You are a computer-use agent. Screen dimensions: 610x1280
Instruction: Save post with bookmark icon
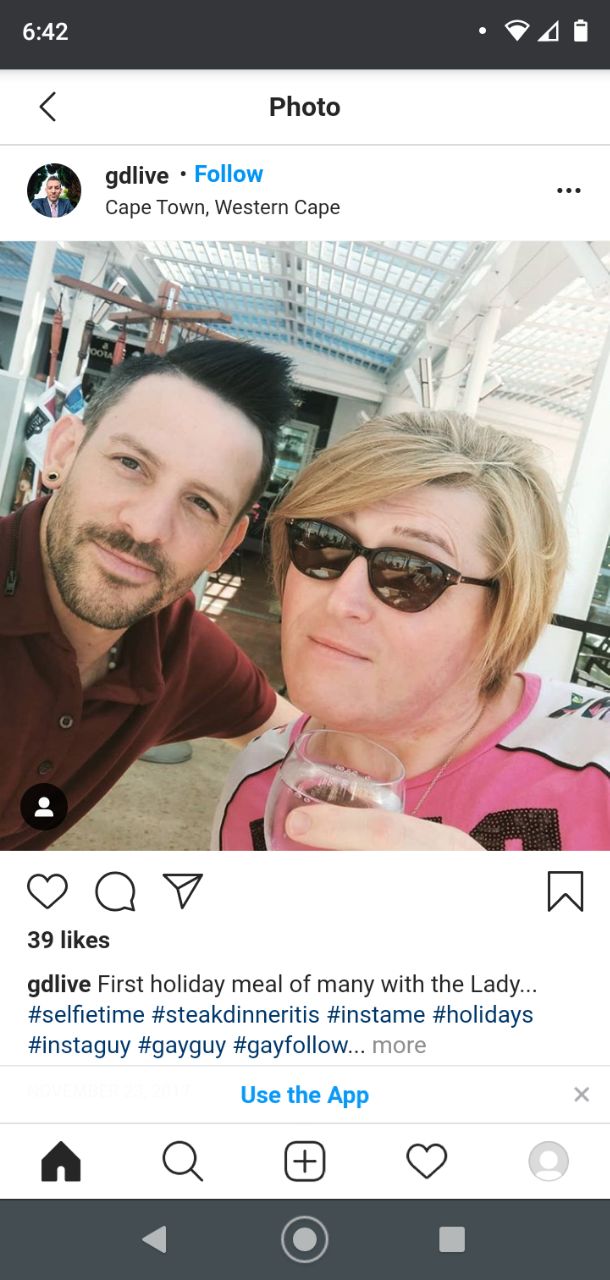coord(565,891)
